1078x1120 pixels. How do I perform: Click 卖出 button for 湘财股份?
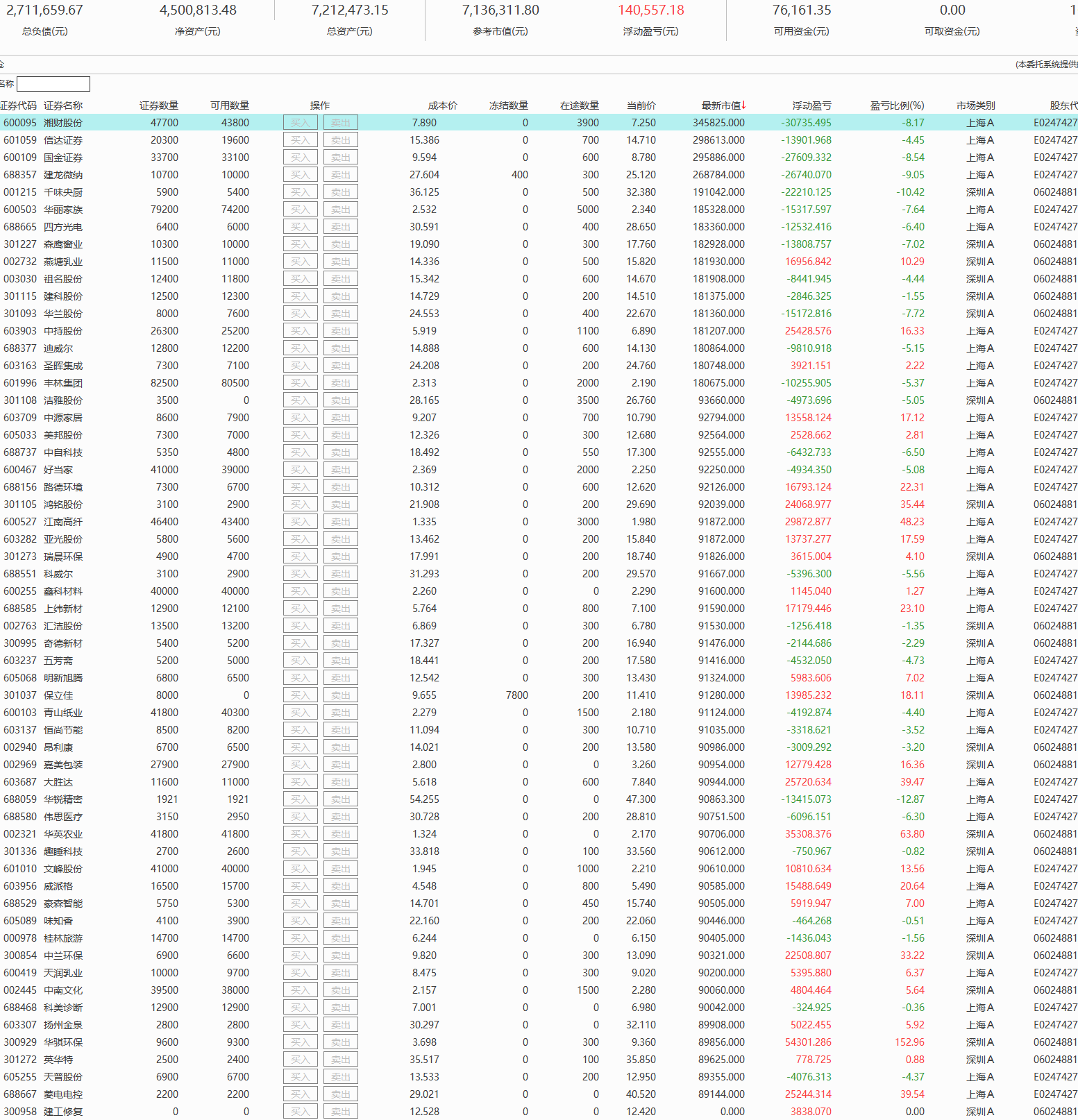click(x=341, y=123)
